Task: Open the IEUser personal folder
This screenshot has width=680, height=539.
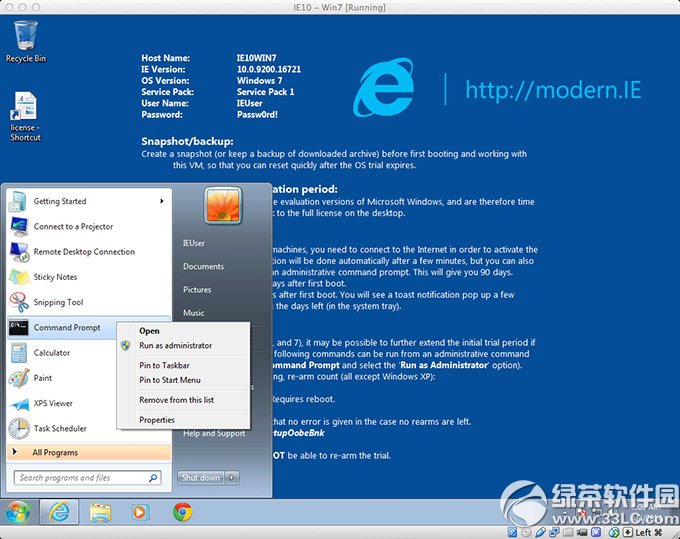Action: (x=194, y=243)
